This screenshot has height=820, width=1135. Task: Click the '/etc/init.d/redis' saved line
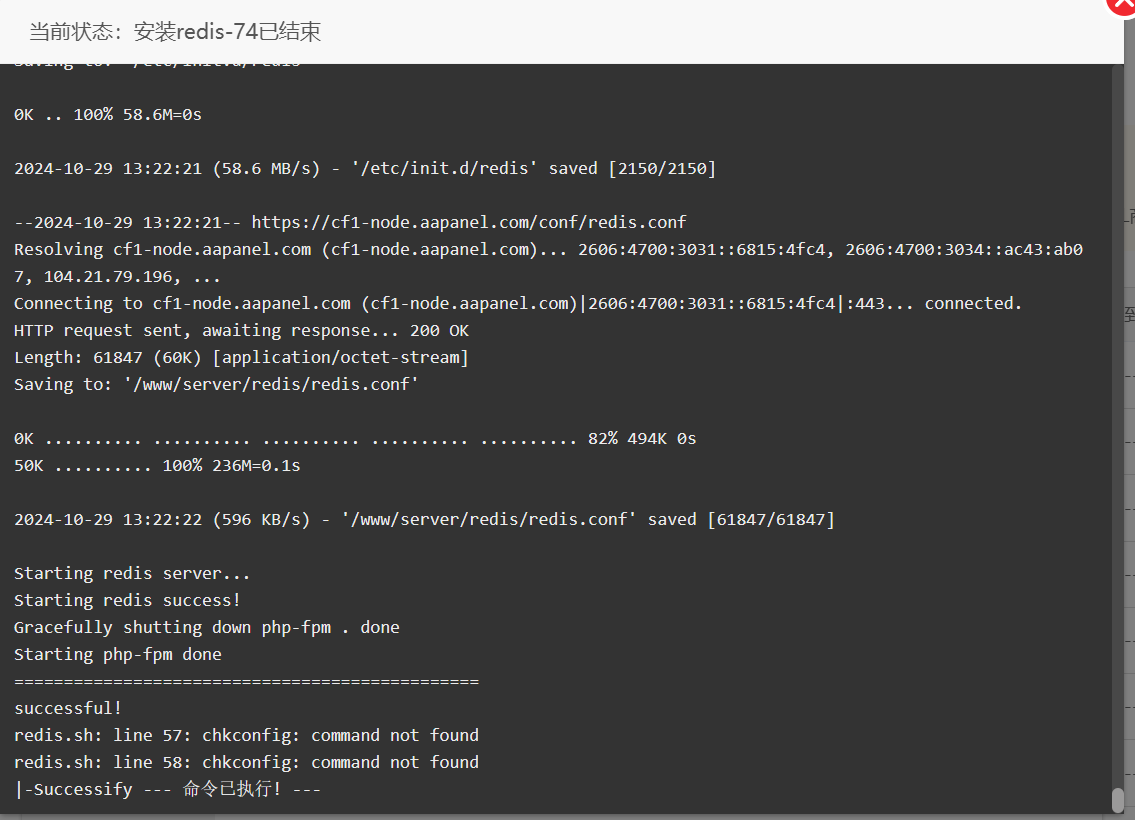click(365, 168)
